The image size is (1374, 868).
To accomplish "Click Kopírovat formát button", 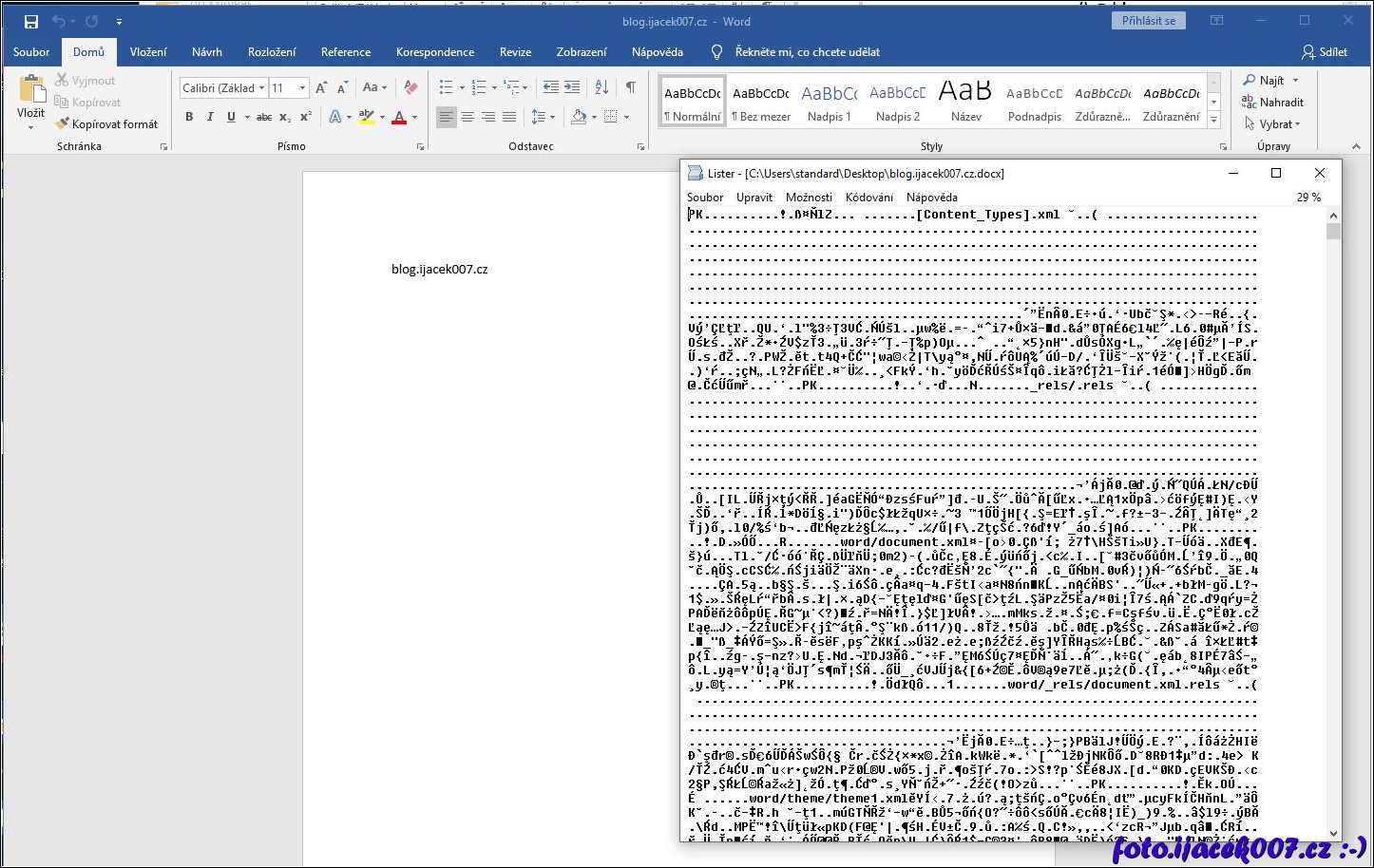I will pos(106,124).
